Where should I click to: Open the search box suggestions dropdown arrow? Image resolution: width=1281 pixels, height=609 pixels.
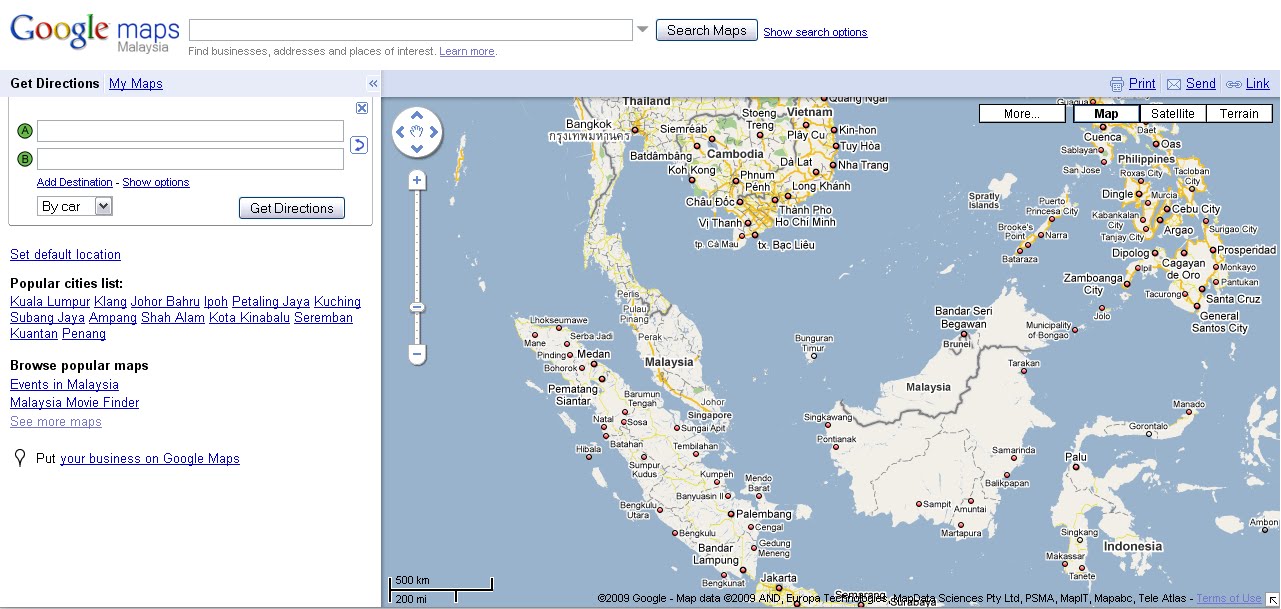(x=642, y=30)
